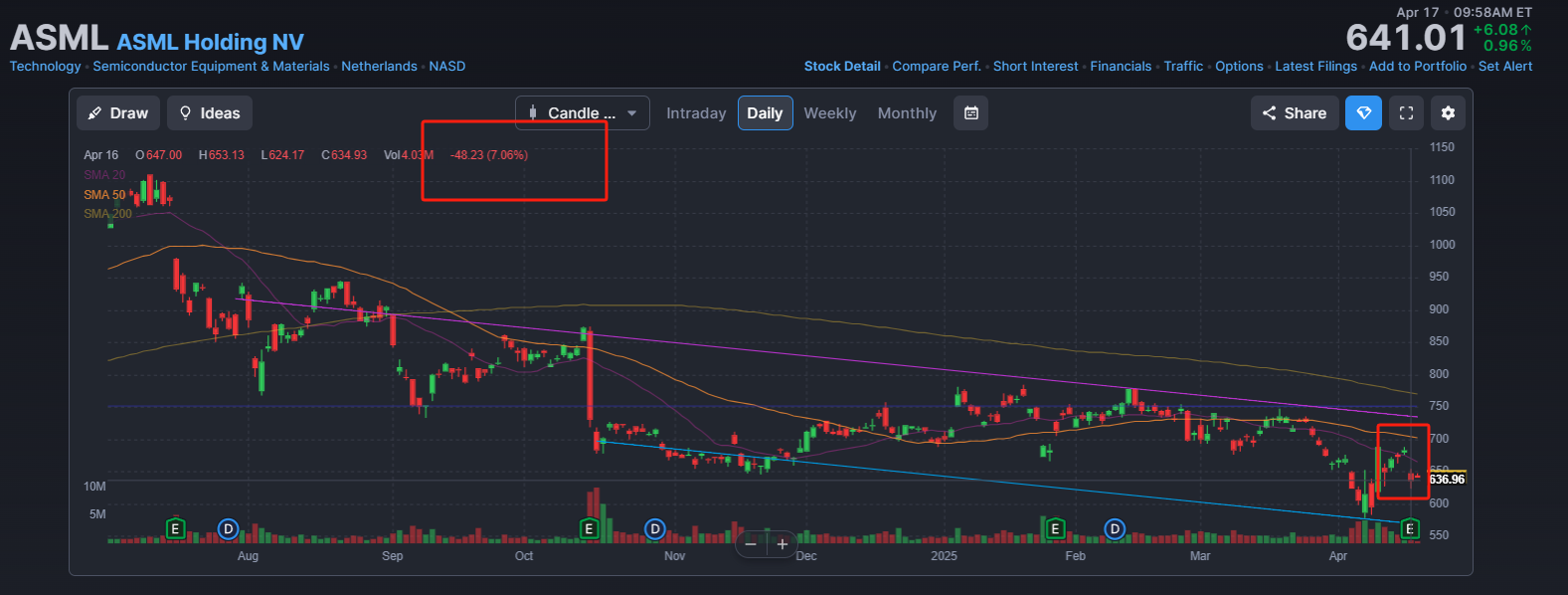Click the blue diamond premium icon
Viewport: 1568px width, 595px height.
pyautogui.click(x=1364, y=113)
